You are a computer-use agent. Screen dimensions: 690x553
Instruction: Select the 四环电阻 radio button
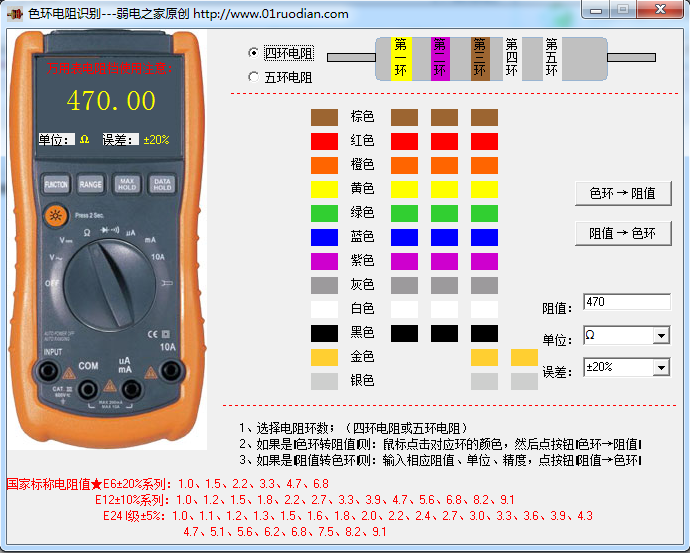click(253, 52)
